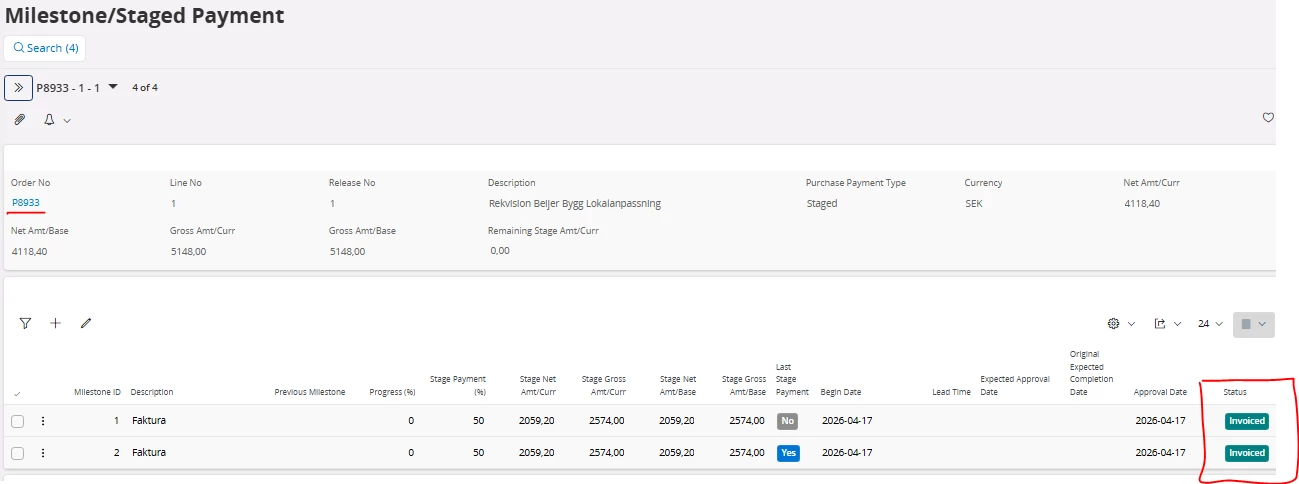This screenshot has height=484, width=1299.
Task: Open the grey view-layout dropdown button
Action: (1253, 324)
